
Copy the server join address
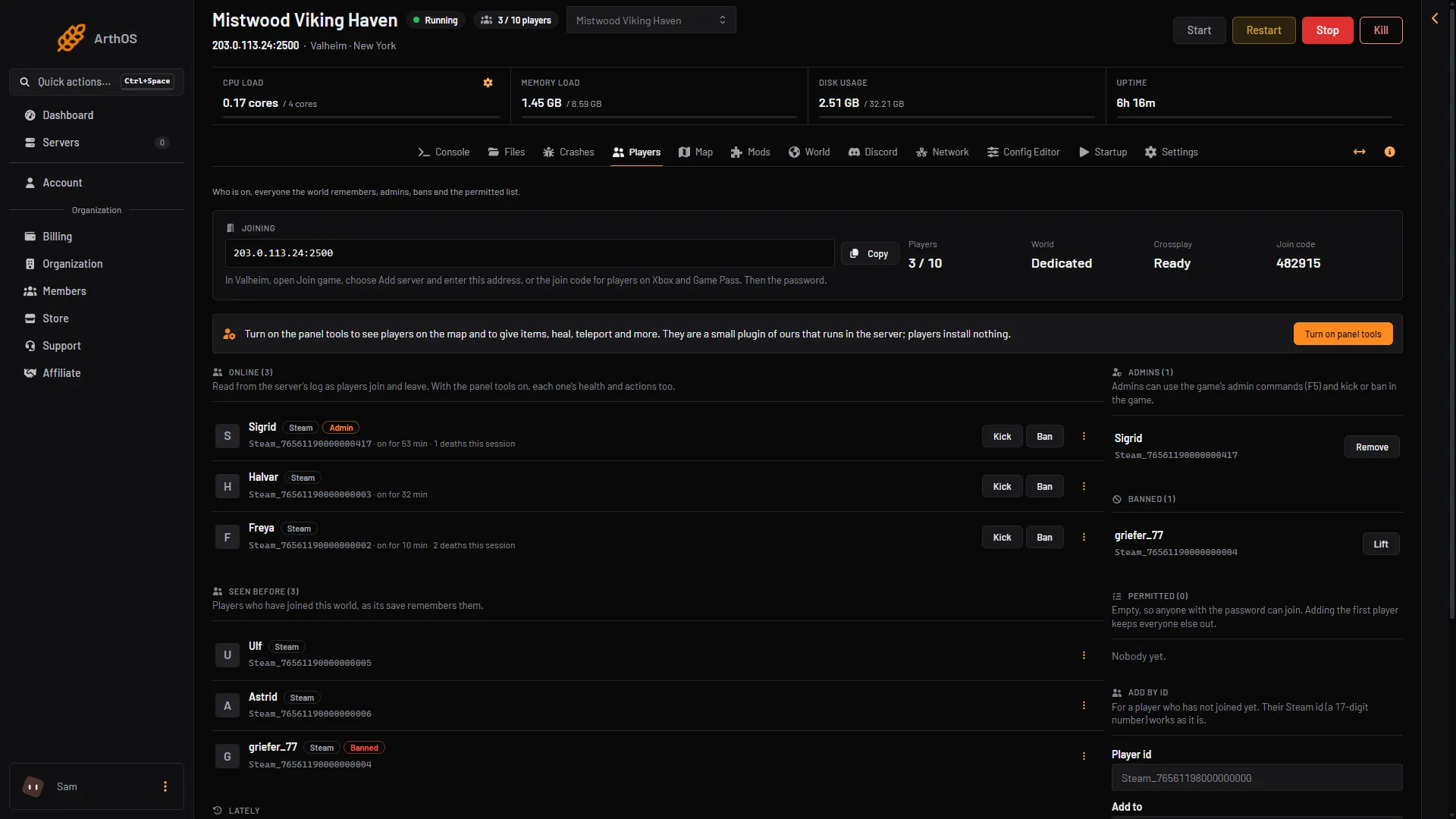869,254
